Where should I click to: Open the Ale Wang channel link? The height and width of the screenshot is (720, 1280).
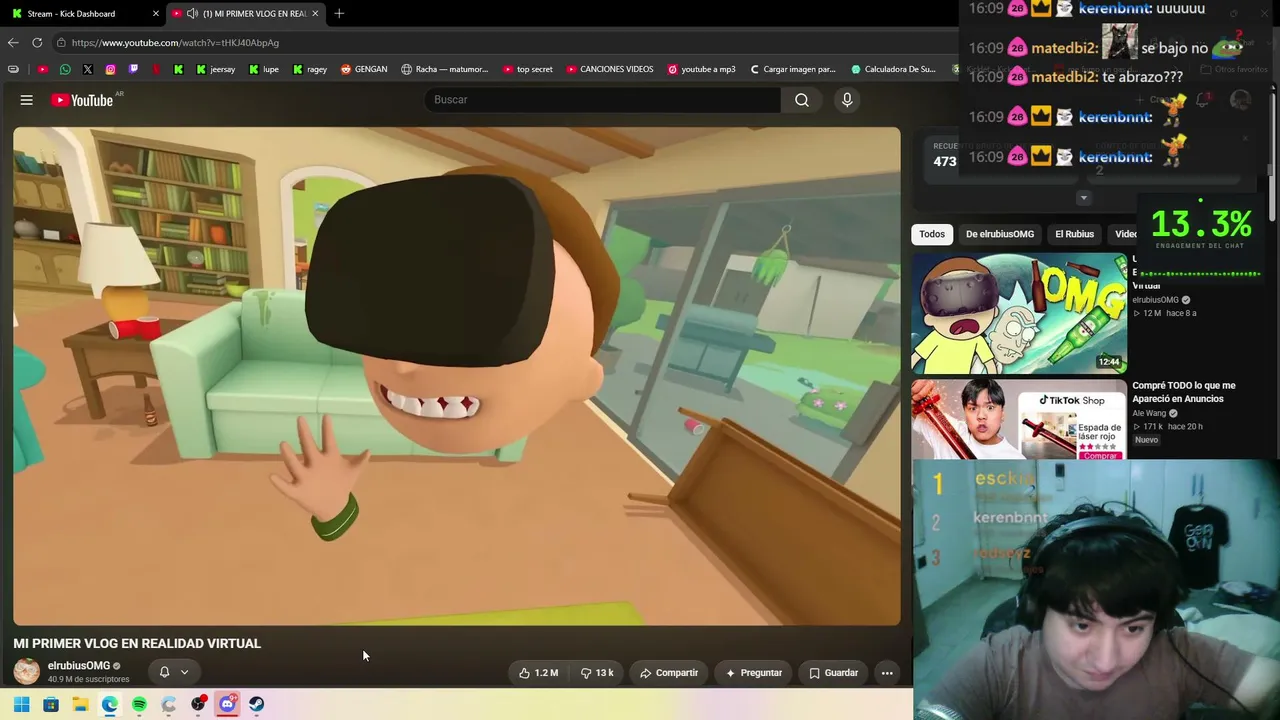(x=1149, y=413)
